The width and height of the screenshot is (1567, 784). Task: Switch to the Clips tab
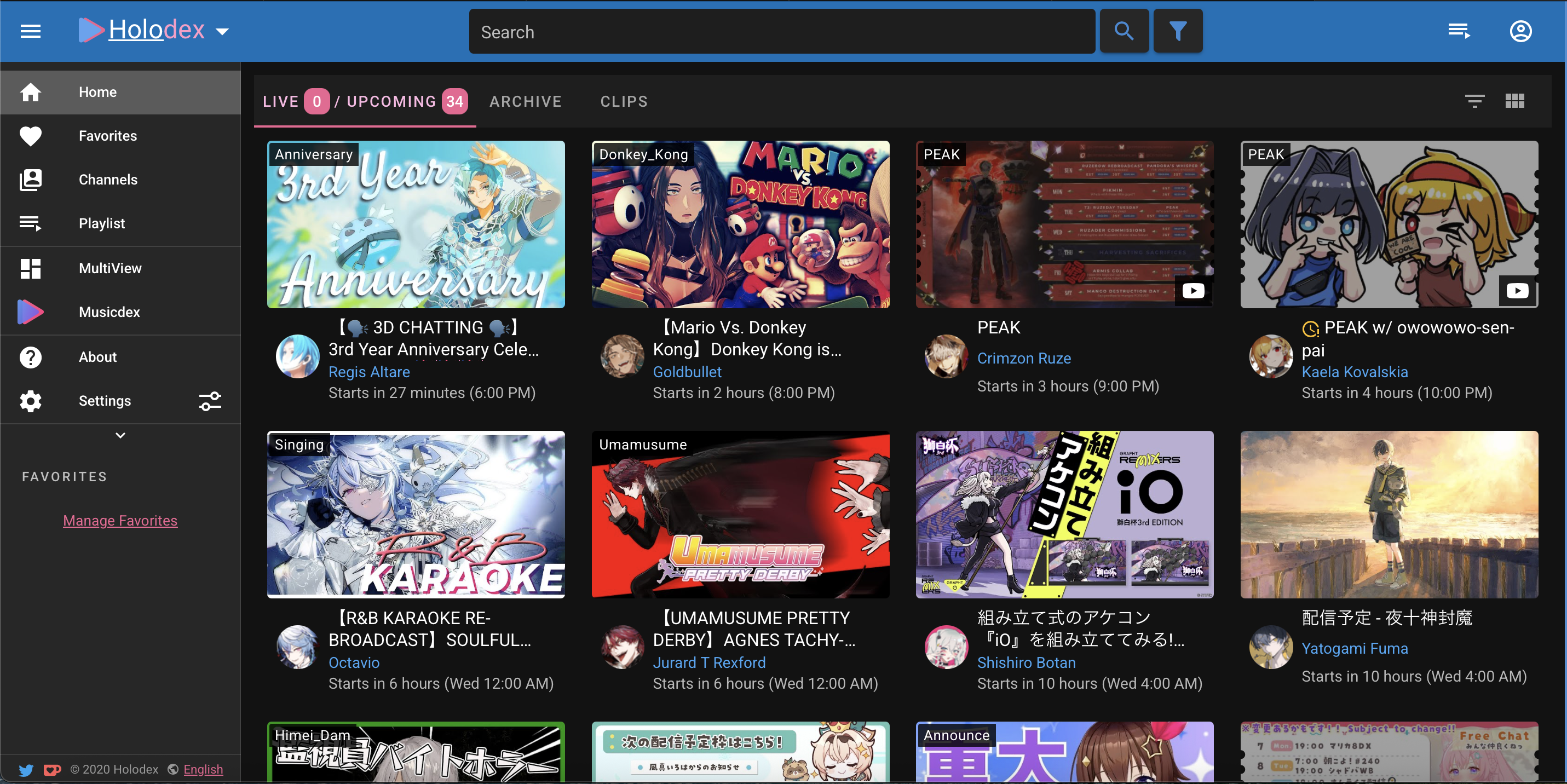624,102
